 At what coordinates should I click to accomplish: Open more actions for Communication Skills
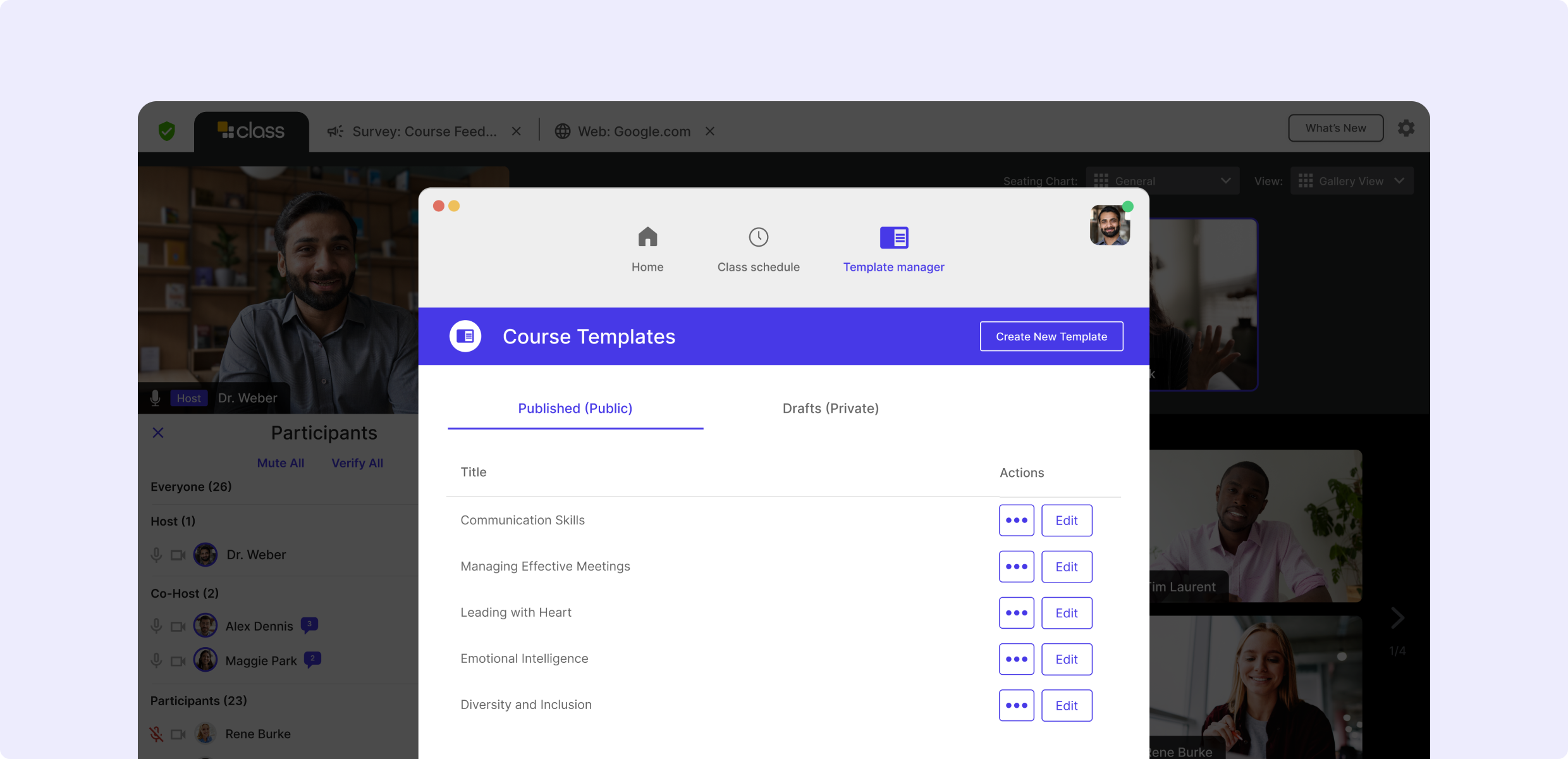coord(1016,521)
